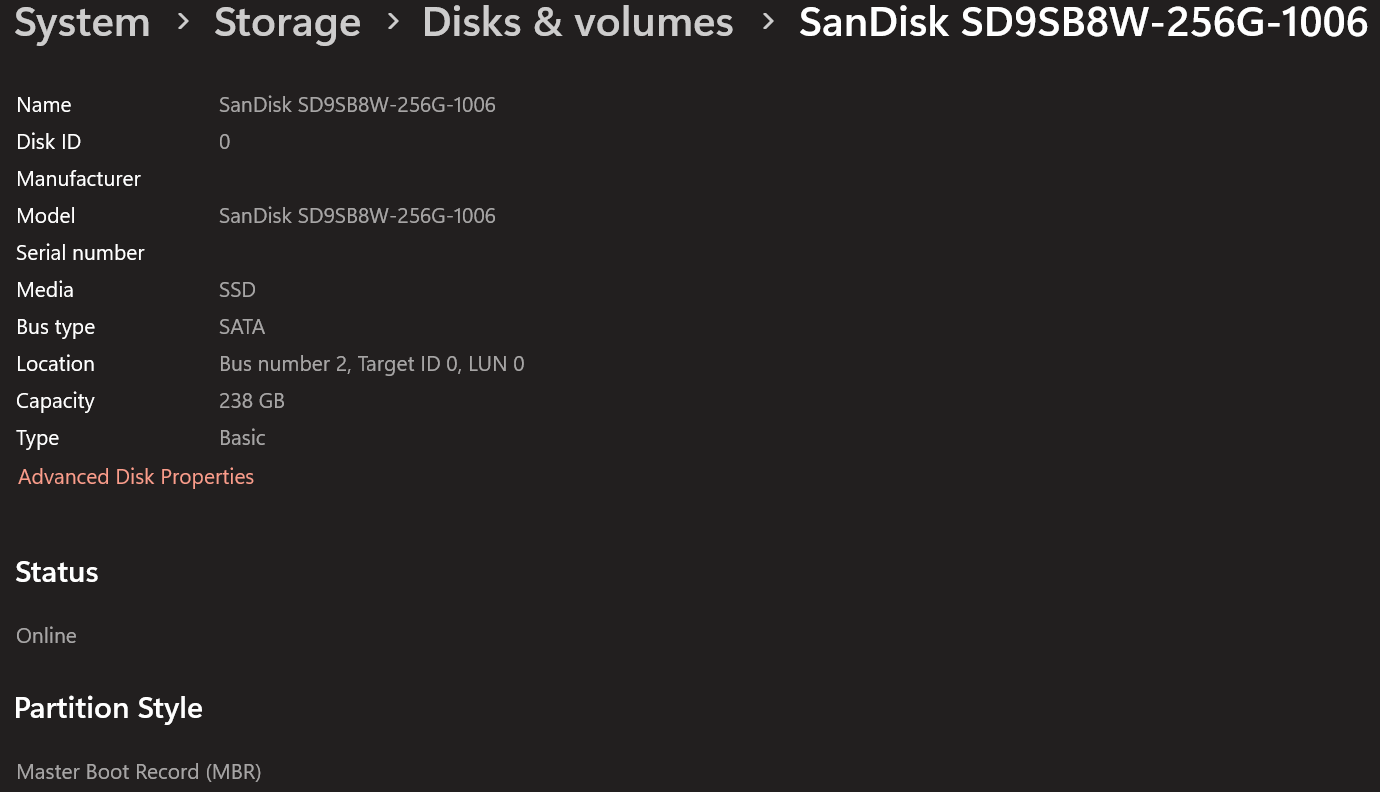Select the Name value SanDisk SD9SB8W-256G-1006

tap(357, 105)
